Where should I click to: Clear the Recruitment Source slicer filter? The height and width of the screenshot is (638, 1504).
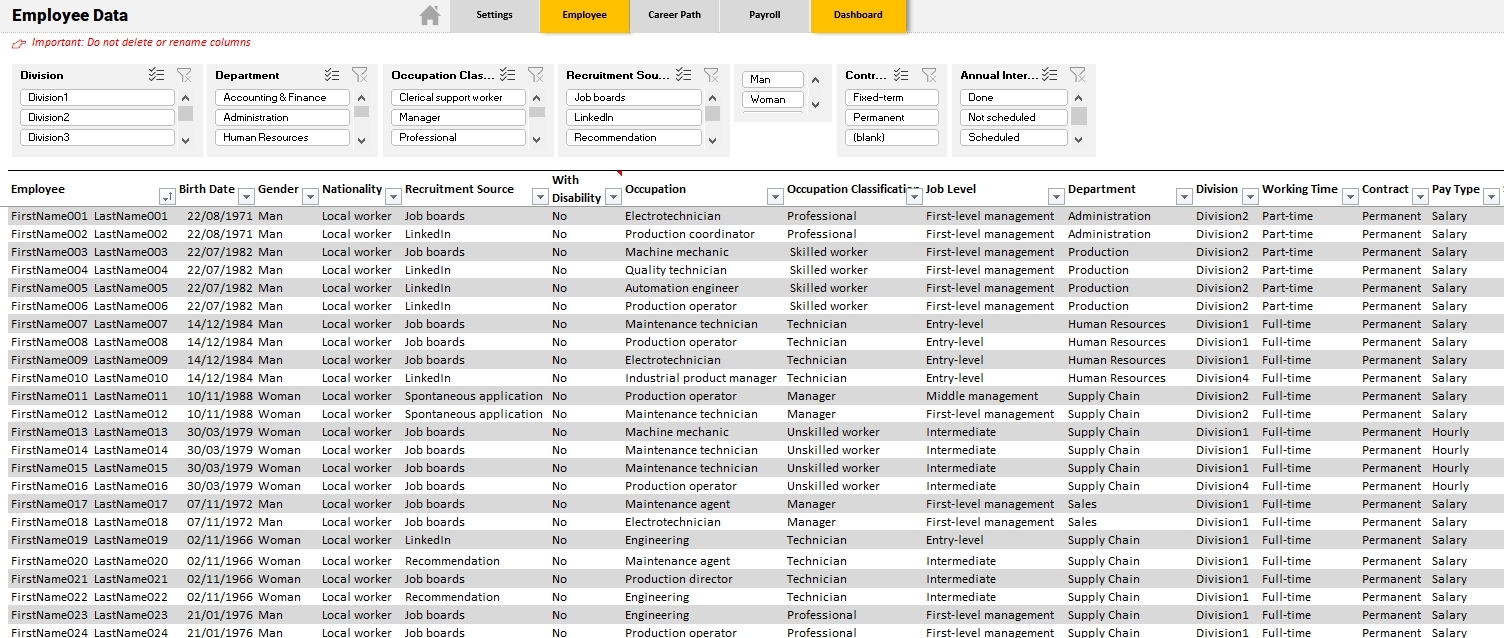click(712, 75)
